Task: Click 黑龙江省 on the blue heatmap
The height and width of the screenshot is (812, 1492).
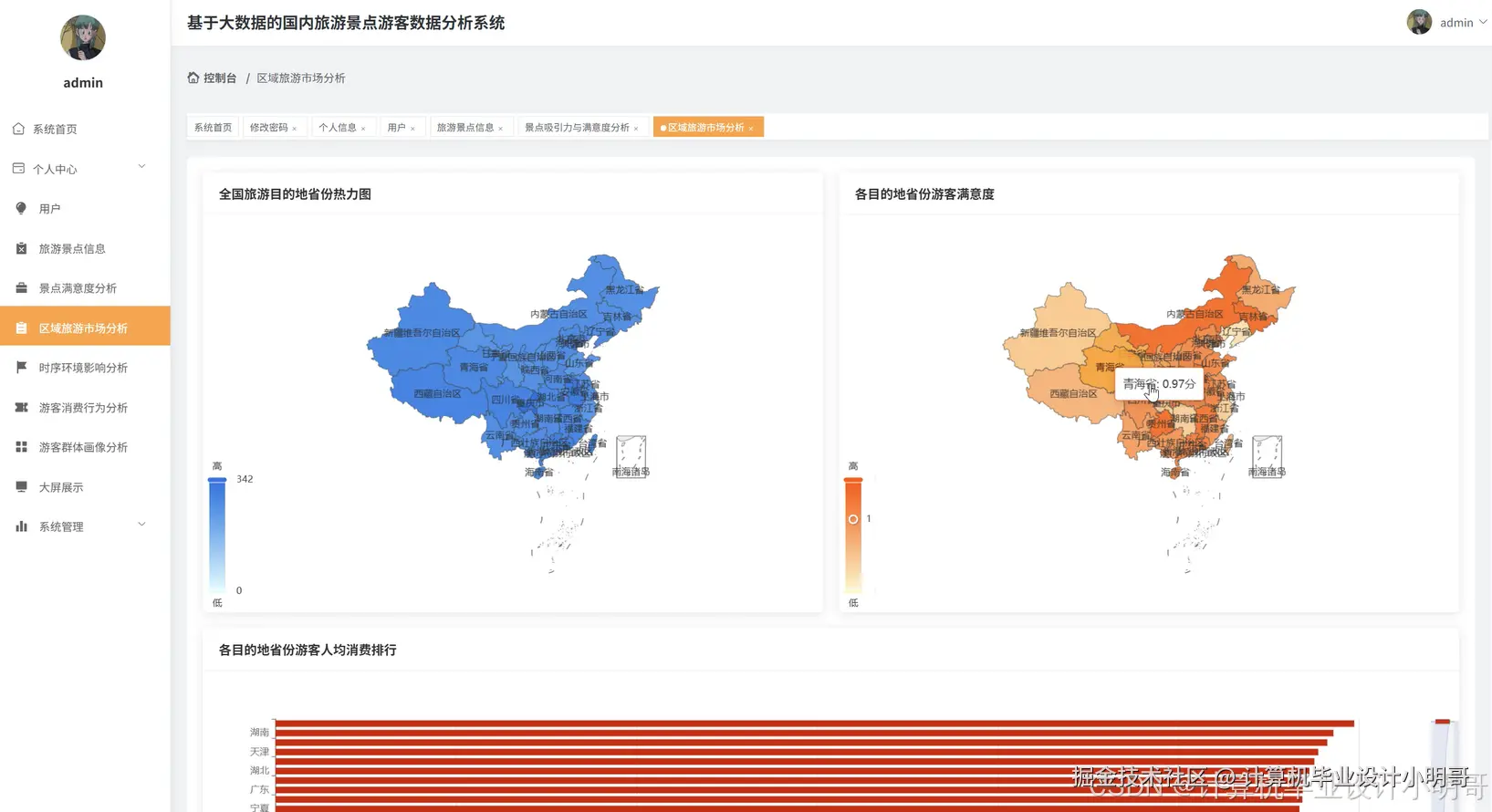Action: point(624,289)
